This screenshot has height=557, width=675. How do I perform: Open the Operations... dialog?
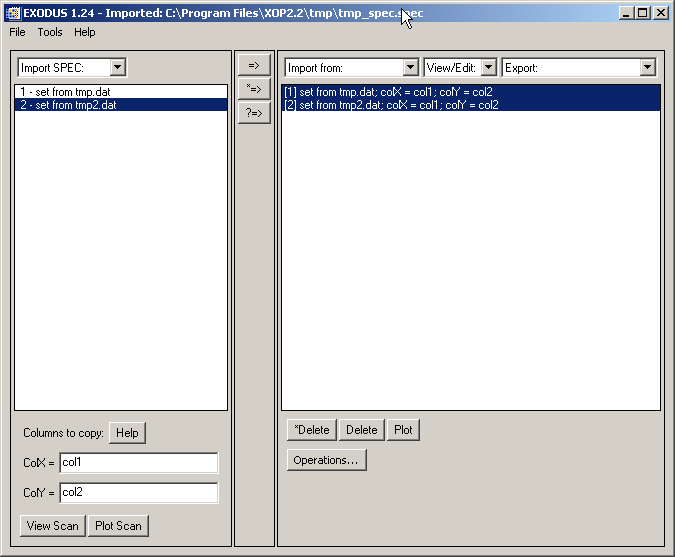(327, 460)
